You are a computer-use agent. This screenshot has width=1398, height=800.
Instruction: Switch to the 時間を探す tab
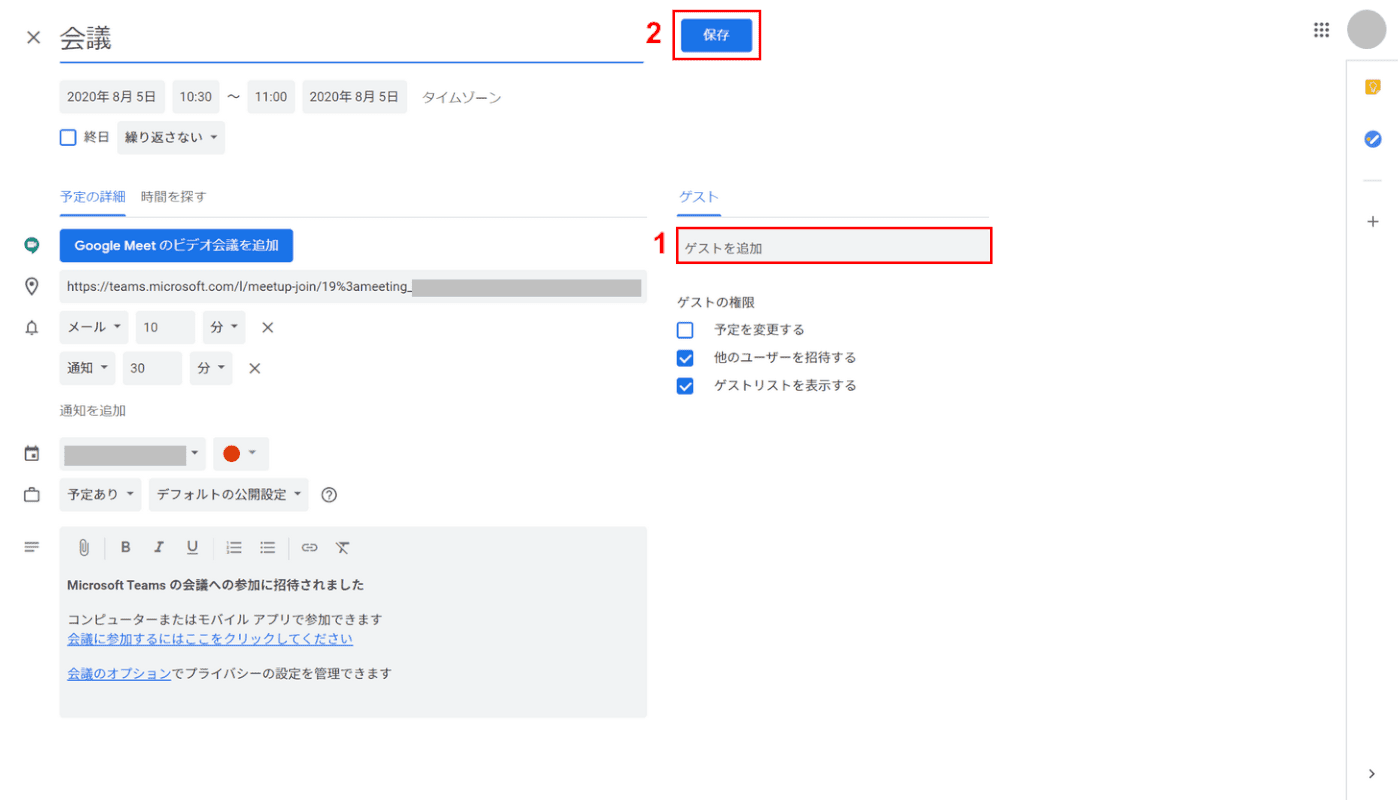pyautogui.click(x=174, y=197)
